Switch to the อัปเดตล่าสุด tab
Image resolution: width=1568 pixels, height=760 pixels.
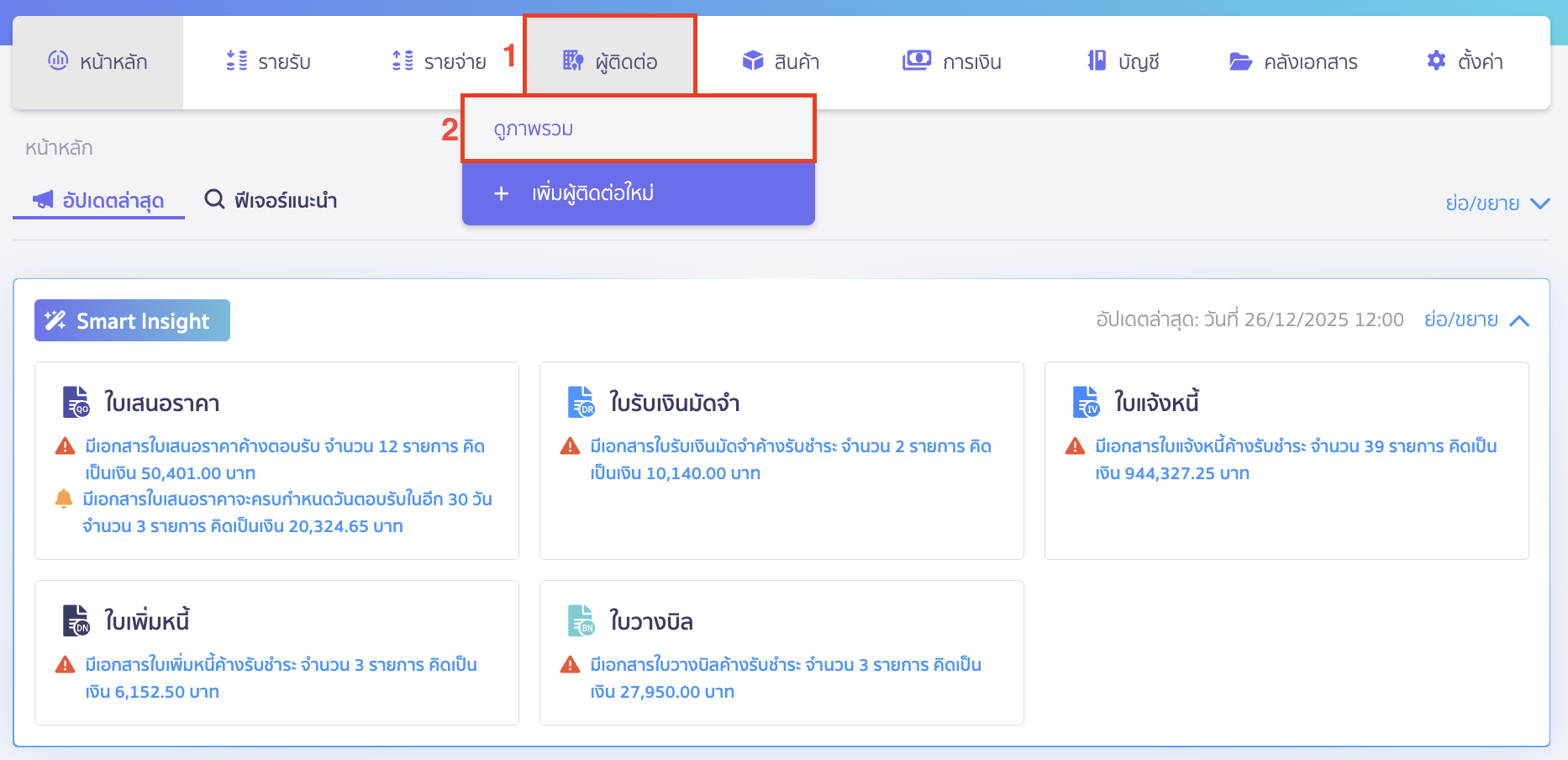(x=99, y=200)
